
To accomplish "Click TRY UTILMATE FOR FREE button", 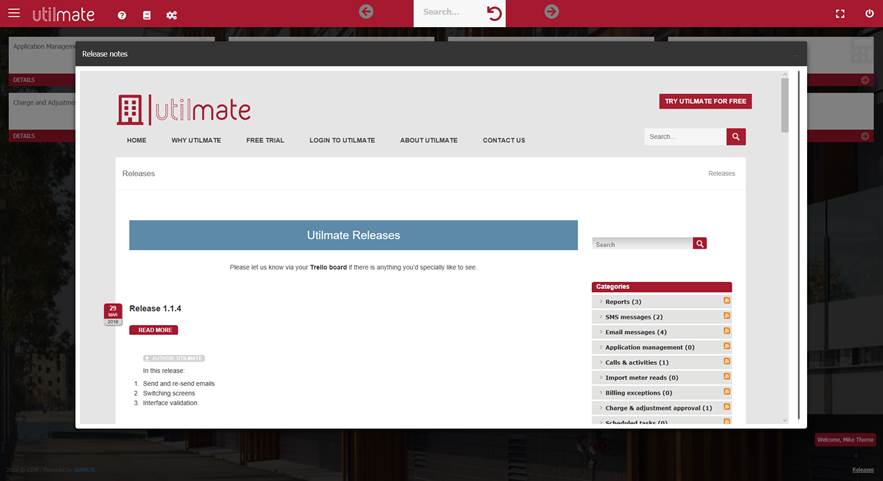I will (705, 102).
